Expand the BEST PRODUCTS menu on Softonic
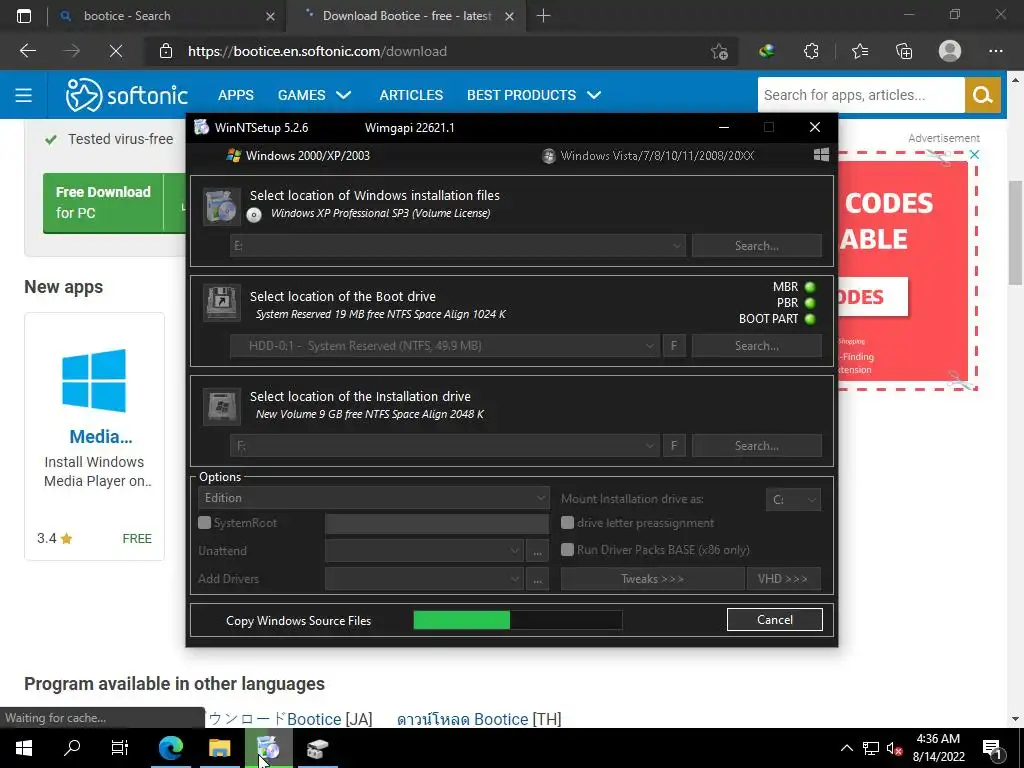This screenshot has width=1024, height=768. [534, 95]
